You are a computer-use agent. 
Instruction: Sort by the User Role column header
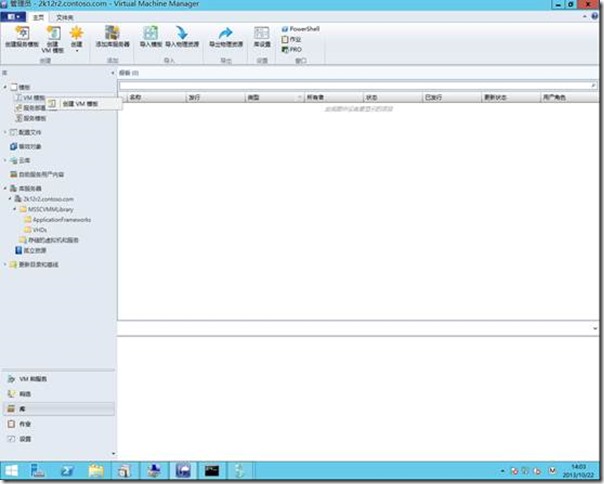pyautogui.click(x=570, y=97)
